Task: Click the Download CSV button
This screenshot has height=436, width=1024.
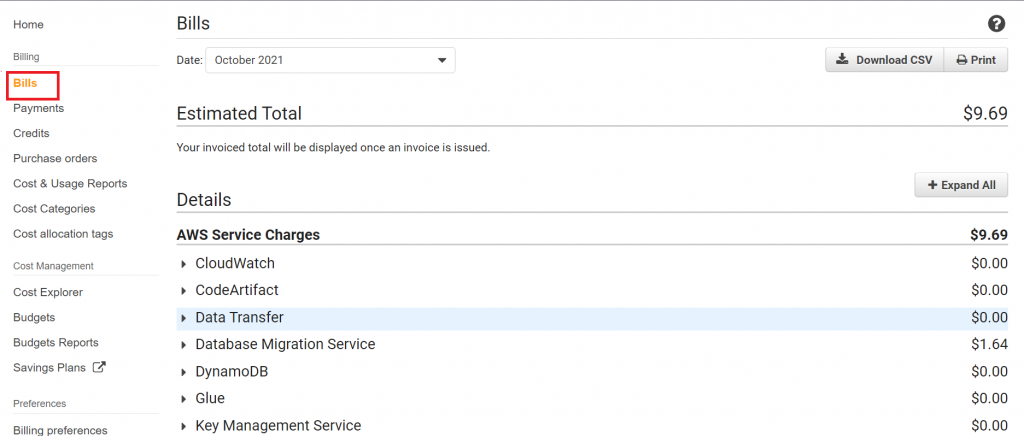Action: pyautogui.click(x=884, y=60)
